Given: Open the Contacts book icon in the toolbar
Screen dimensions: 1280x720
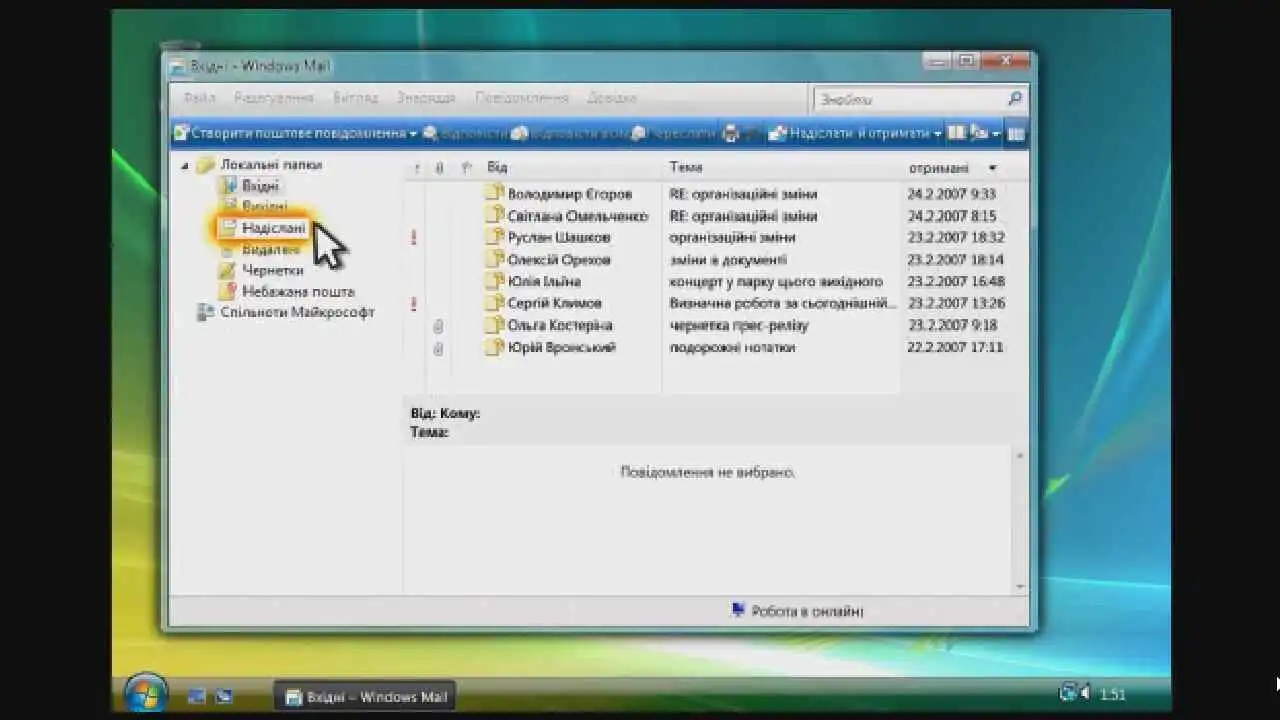Looking at the screenshot, I should coord(957,133).
